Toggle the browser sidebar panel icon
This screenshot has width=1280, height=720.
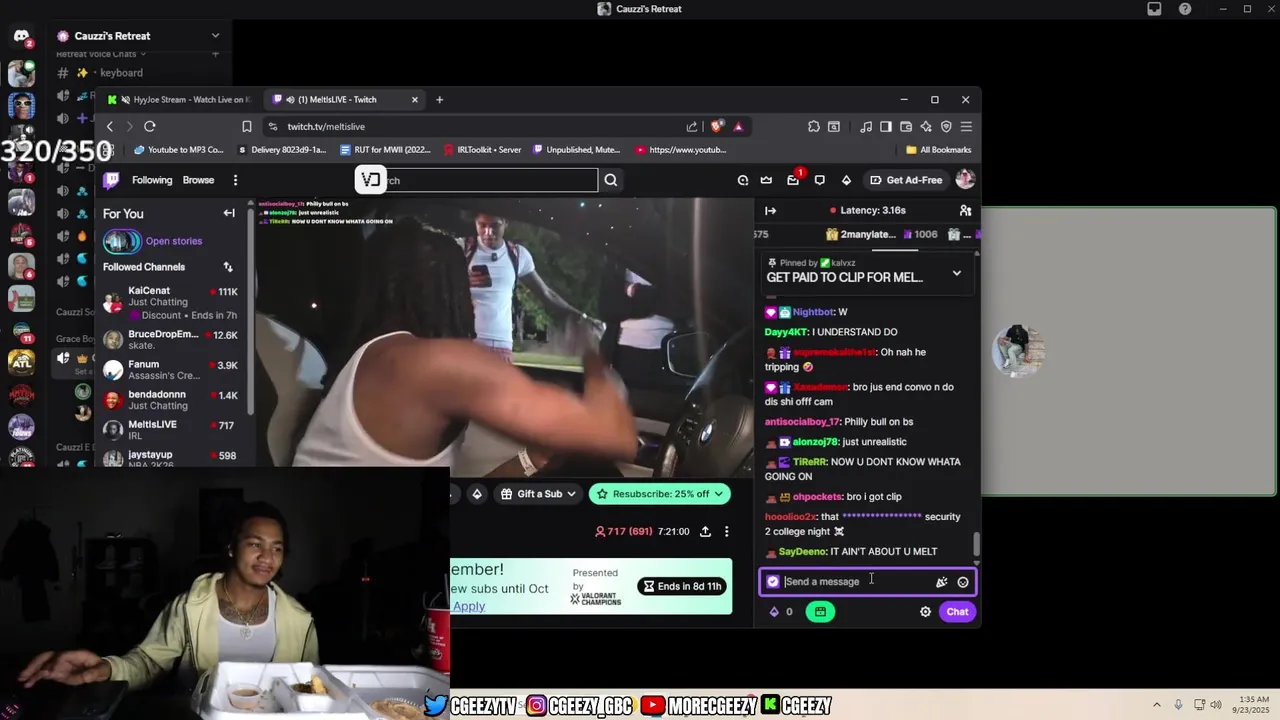886,127
